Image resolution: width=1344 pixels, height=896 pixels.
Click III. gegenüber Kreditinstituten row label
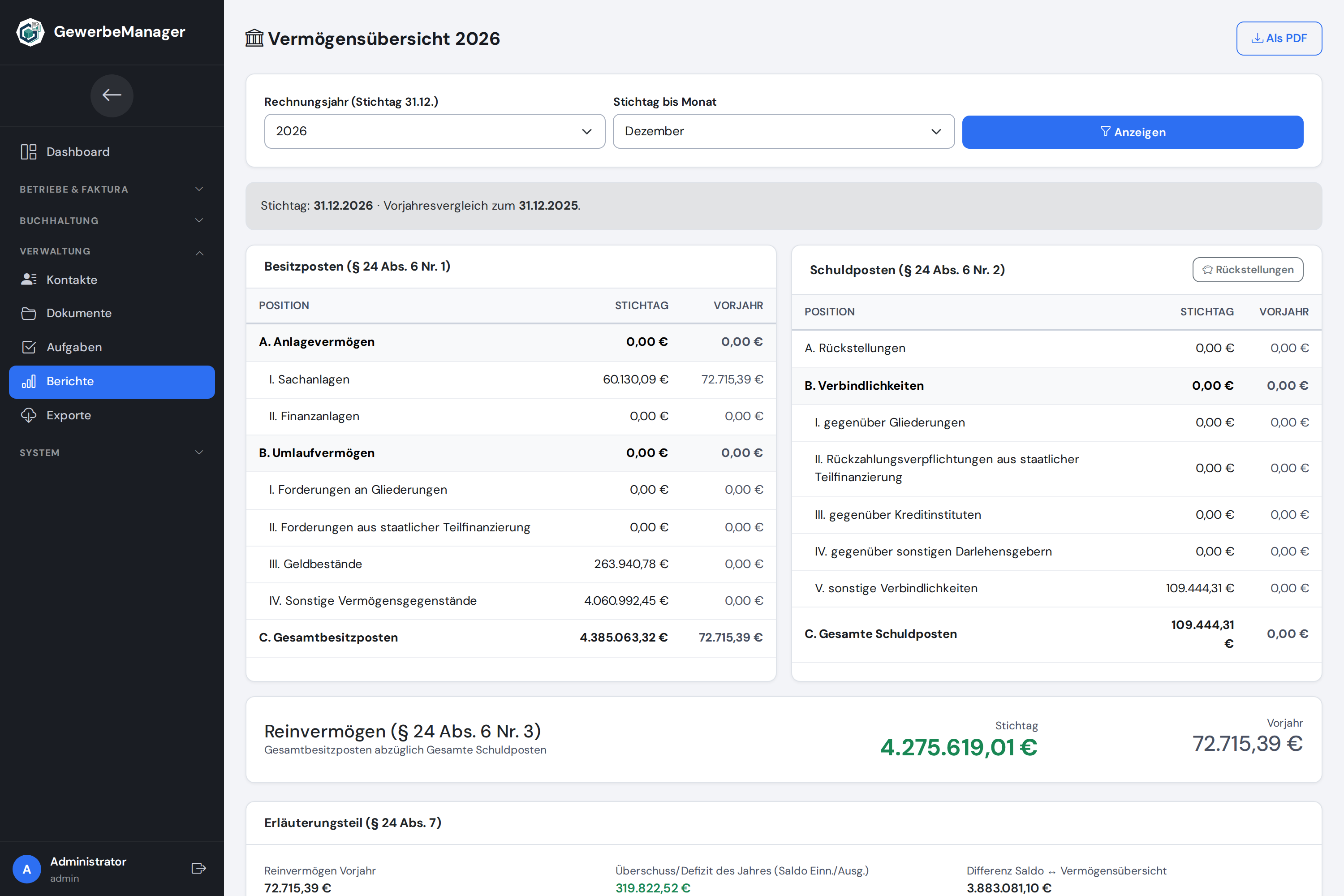(898, 515)
